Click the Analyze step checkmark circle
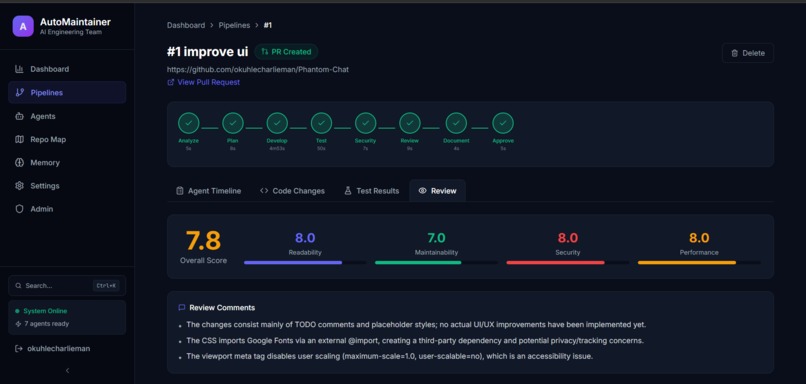 [189, 123]
